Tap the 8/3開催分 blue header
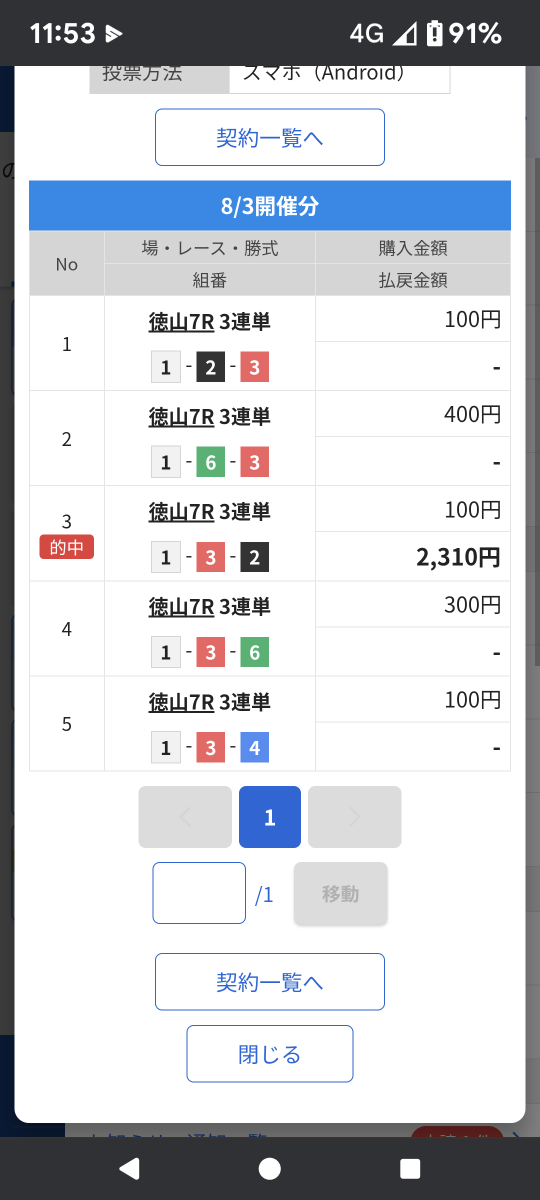The width and height of the screenshot is (540, 1200). click(x=270, y=207)
